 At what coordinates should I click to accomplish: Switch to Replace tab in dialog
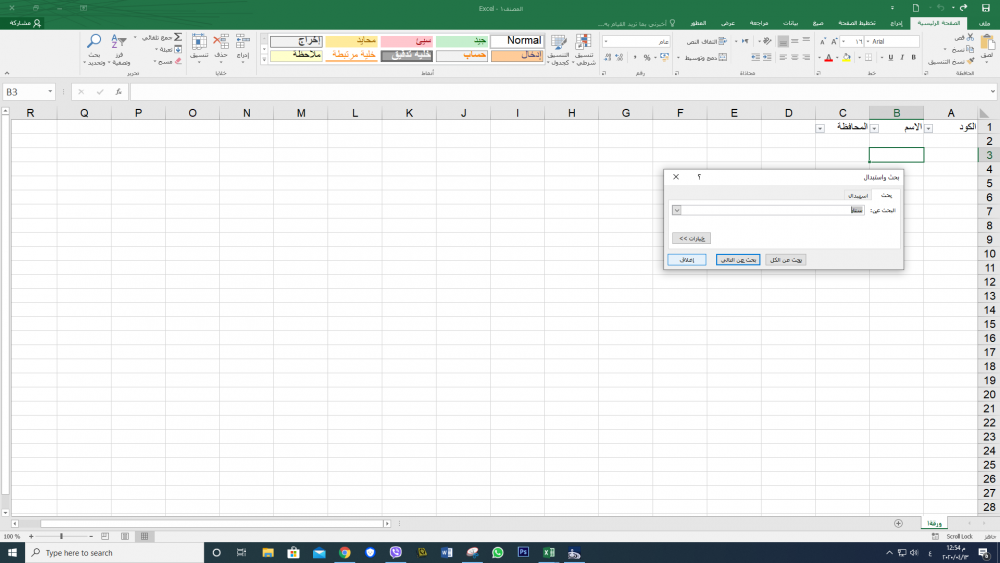click(858, 196)
